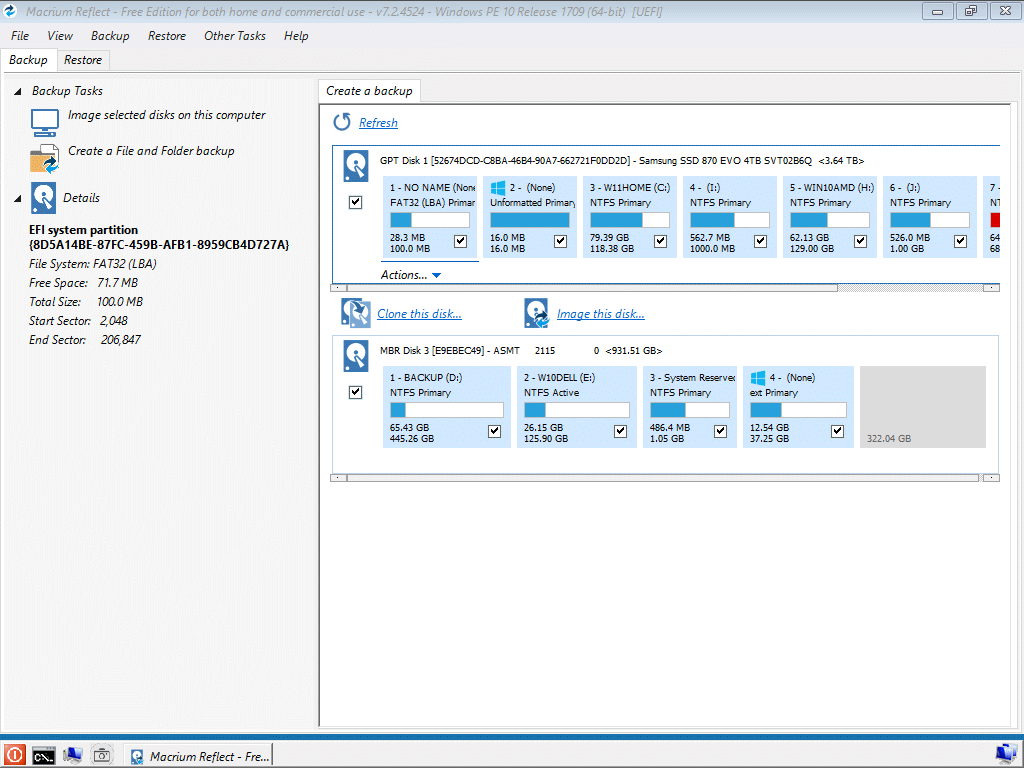Click the File and Folder backup icon

click(x=45, y=159)
